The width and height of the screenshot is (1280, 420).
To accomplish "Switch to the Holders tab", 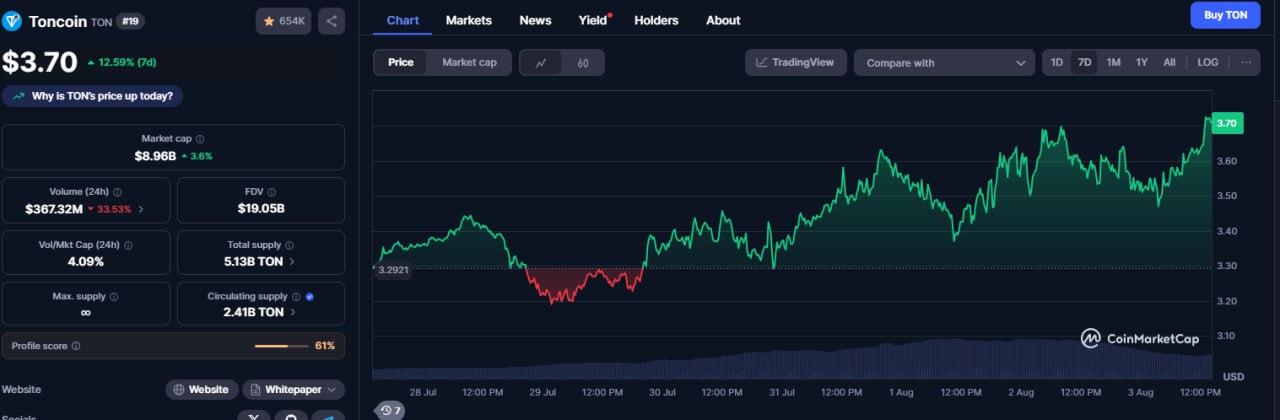I will tap(656, 20).
